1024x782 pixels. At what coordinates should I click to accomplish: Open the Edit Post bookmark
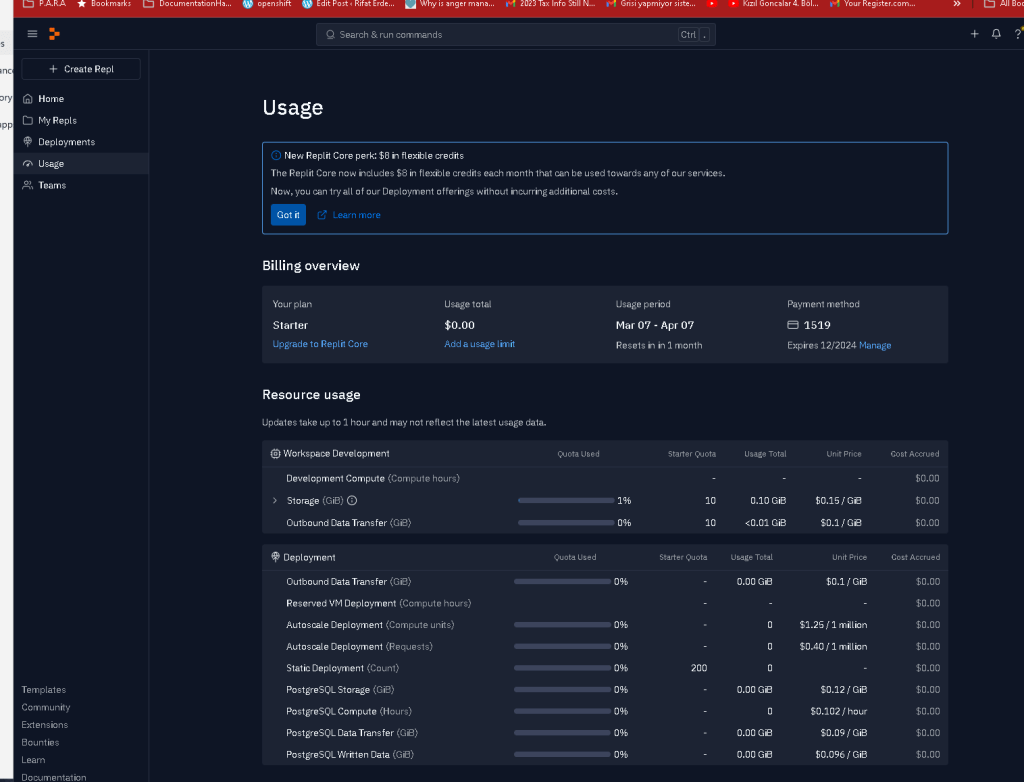point(348,4)
